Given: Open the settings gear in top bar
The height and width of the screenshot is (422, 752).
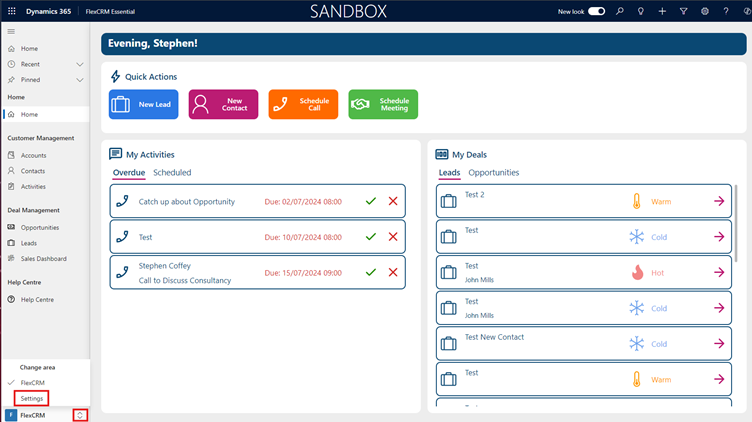Looking at the screenshot, I should [705, 11].
